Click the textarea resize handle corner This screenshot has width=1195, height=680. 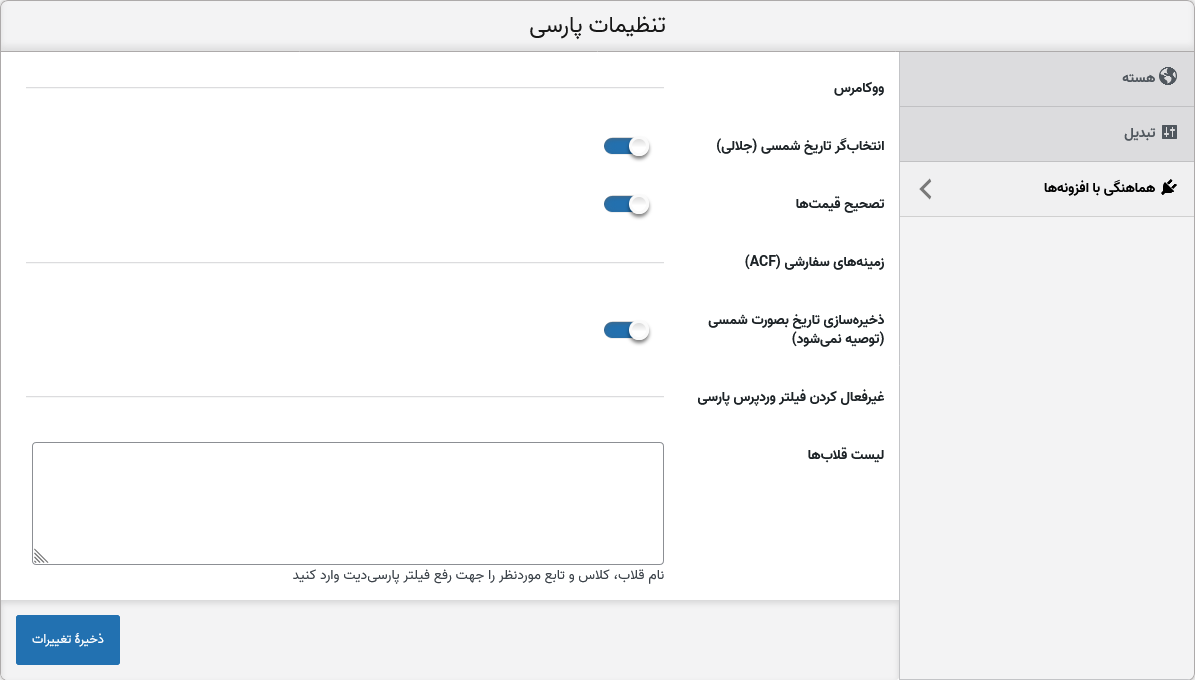(x=41, y=556)
